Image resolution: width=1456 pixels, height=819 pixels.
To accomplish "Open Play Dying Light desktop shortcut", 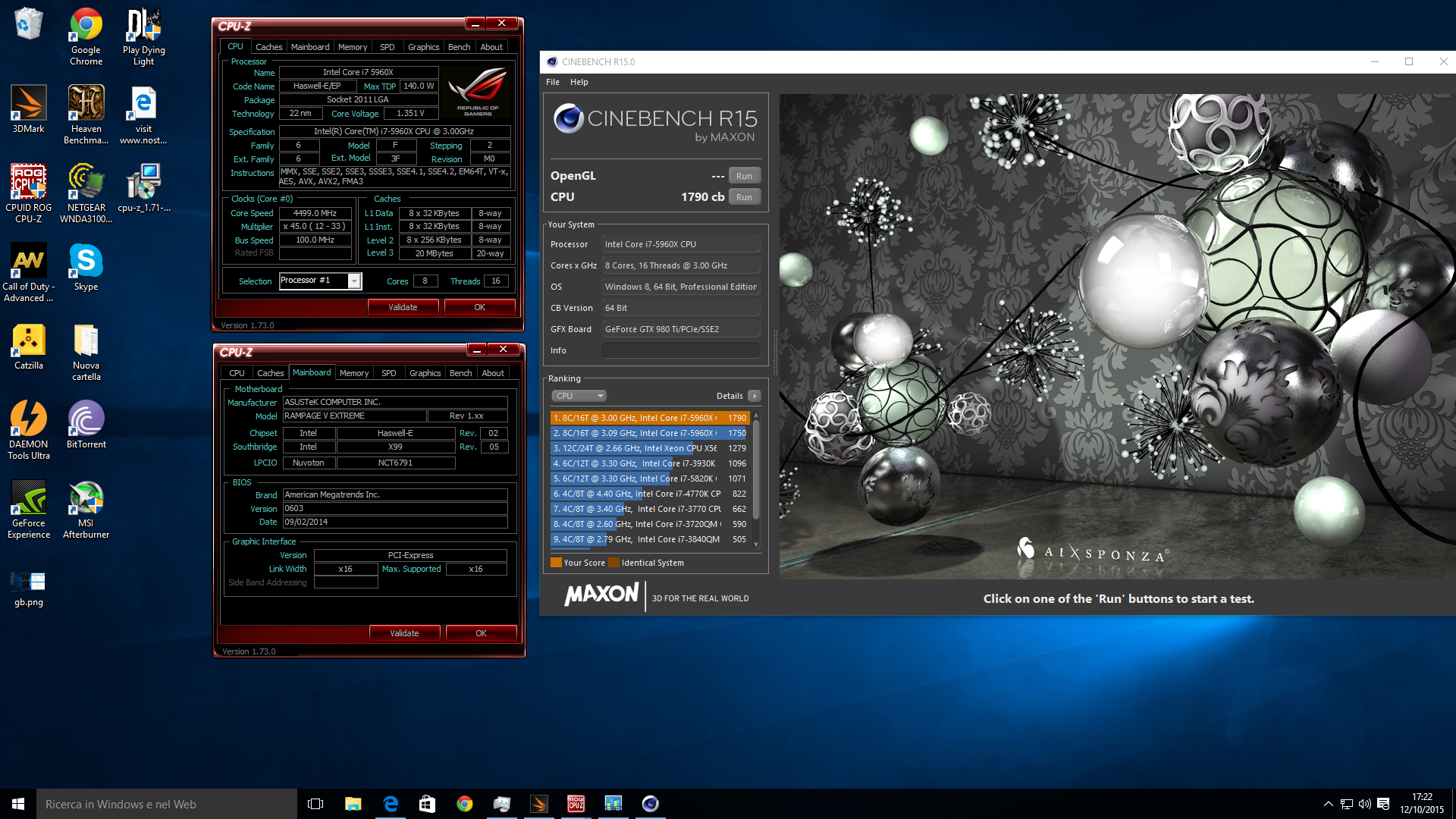I will [143, 36].
